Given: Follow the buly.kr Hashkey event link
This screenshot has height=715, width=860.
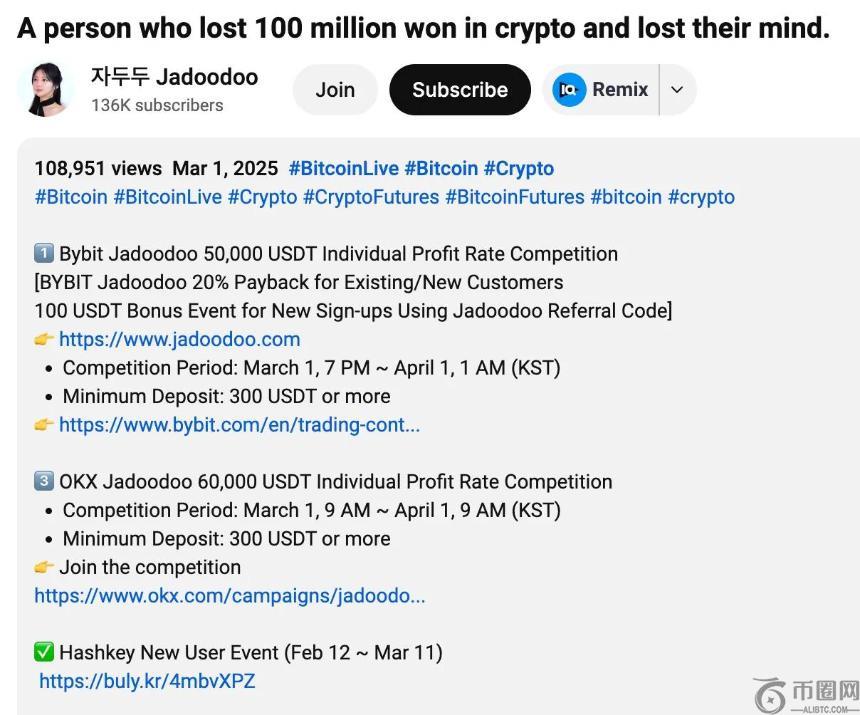Looking at the screenshot, I should [147, 682].
